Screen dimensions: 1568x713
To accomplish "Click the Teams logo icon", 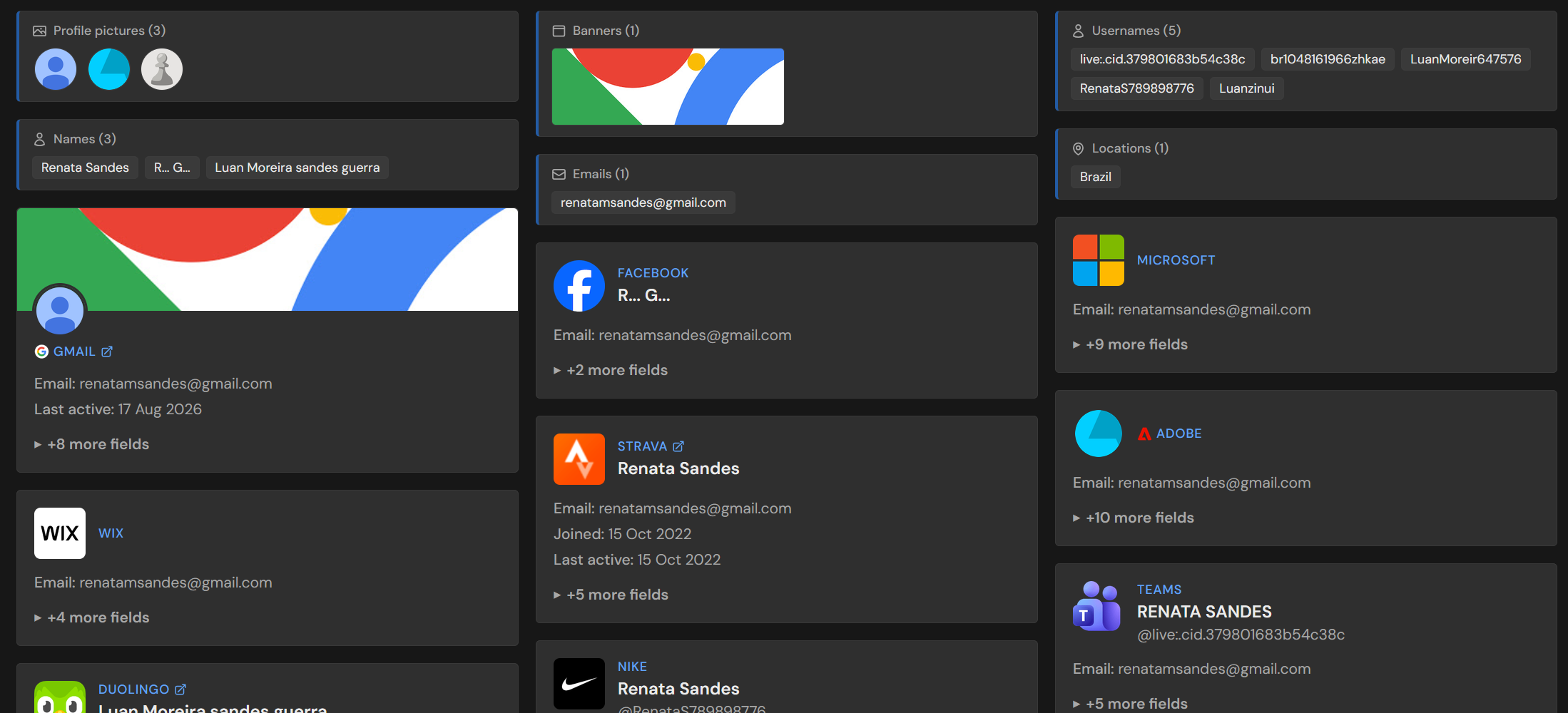I will (1097, 607).
